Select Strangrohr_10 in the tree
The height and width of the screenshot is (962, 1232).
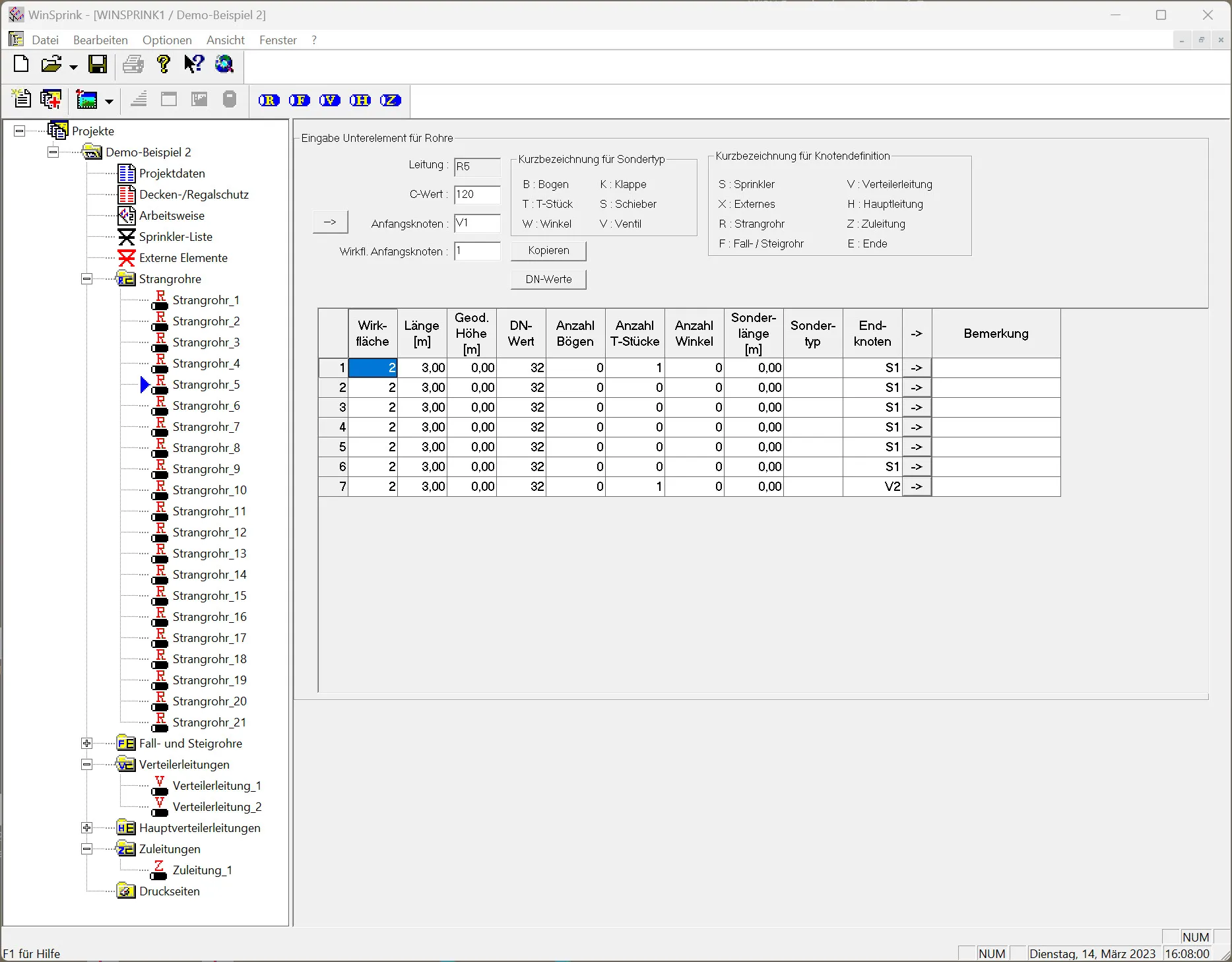tap(209, 490)
